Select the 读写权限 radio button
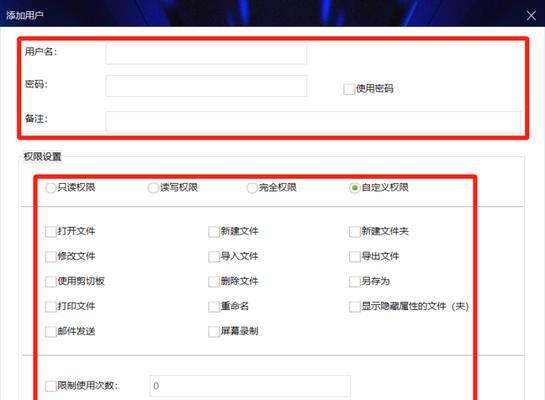This screenshot has height=400, width=545. click(153, 188)
